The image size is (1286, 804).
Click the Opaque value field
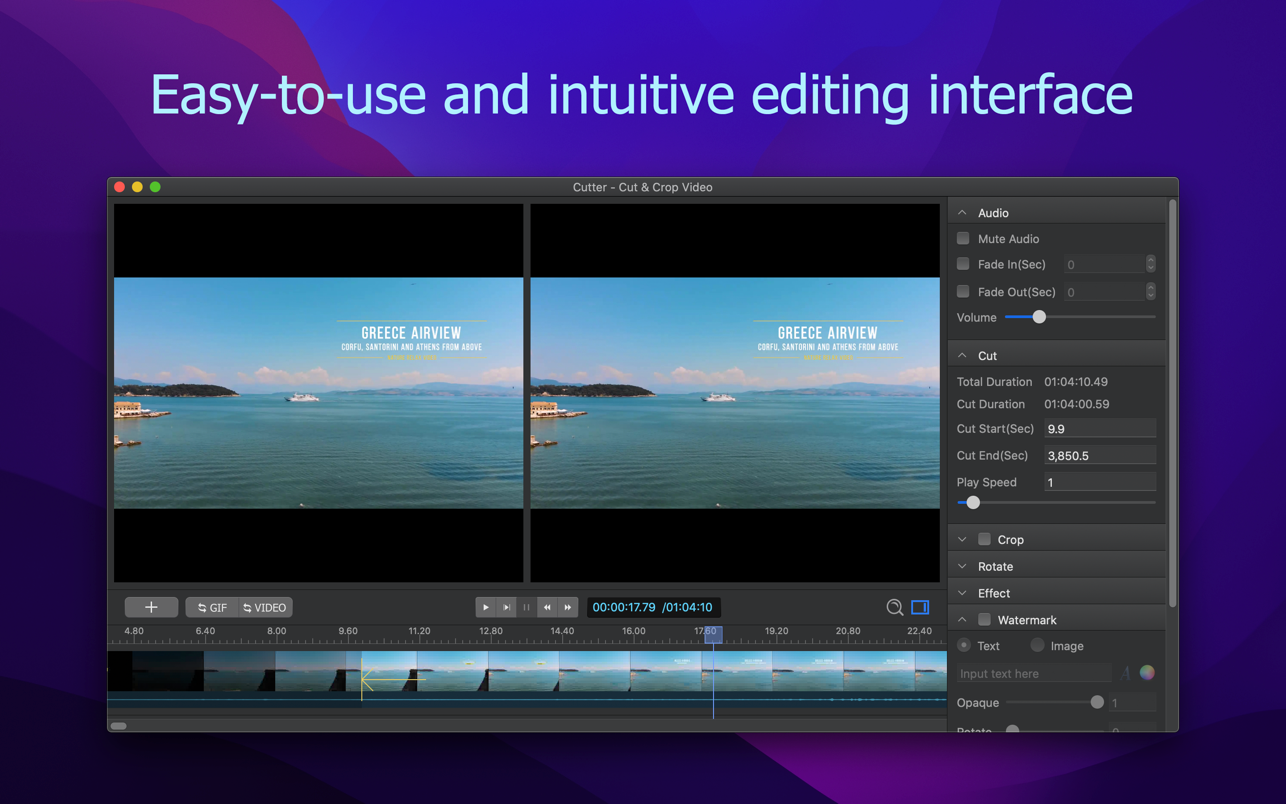click(x=1132, y=703)
